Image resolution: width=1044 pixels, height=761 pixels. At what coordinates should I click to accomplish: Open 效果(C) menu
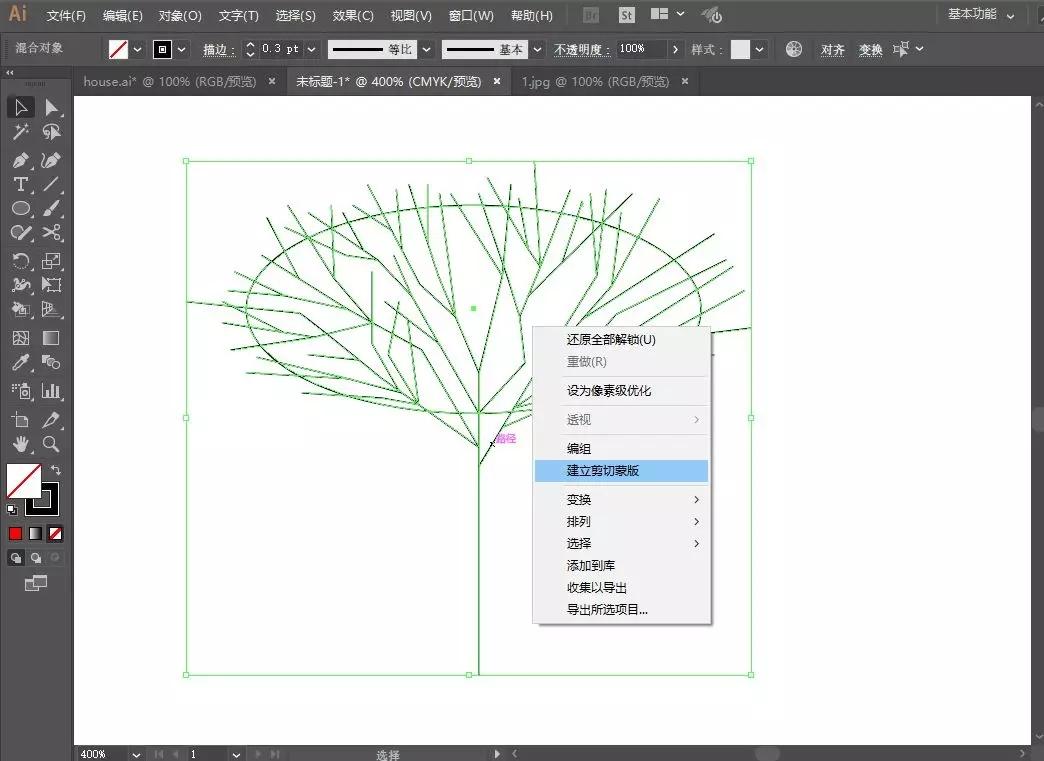point(353,15)
